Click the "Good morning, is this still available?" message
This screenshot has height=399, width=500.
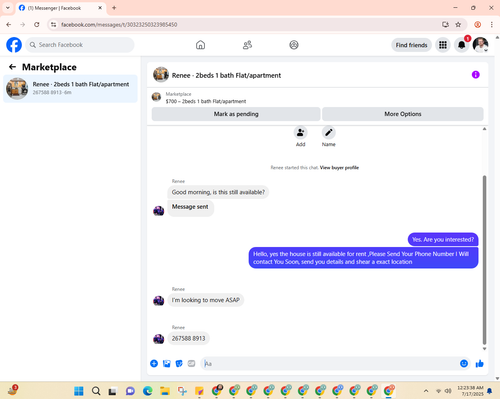[x=218, y=192]
